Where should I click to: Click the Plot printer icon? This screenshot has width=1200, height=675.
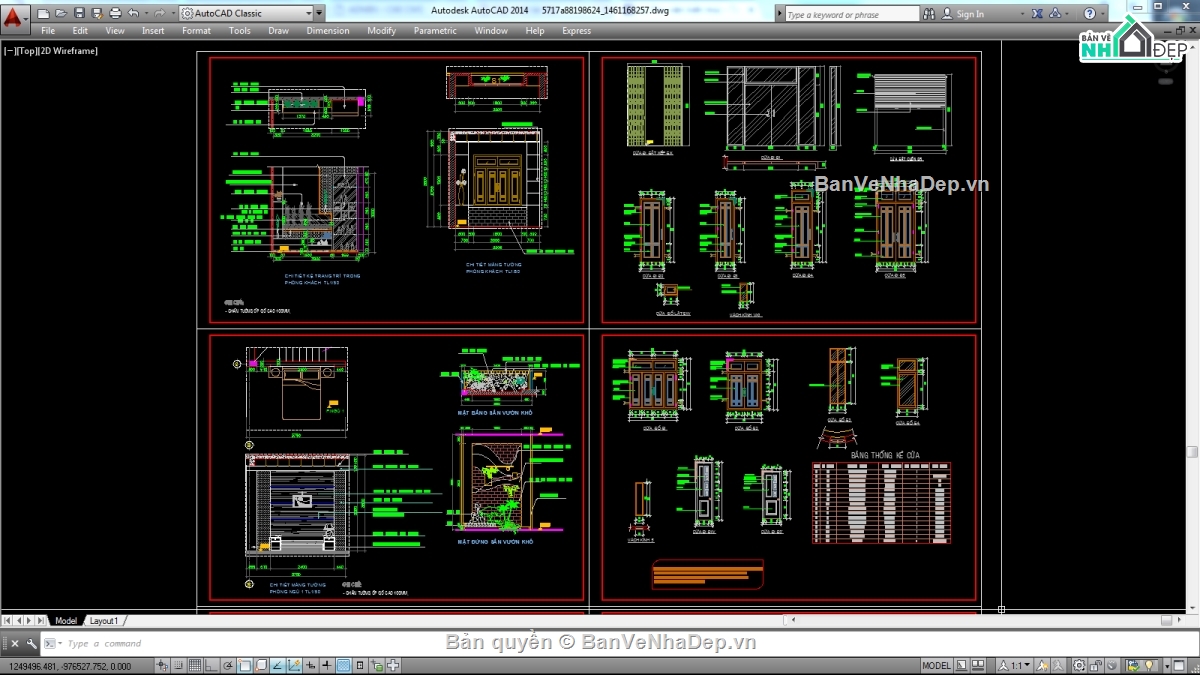coord(115,14)
